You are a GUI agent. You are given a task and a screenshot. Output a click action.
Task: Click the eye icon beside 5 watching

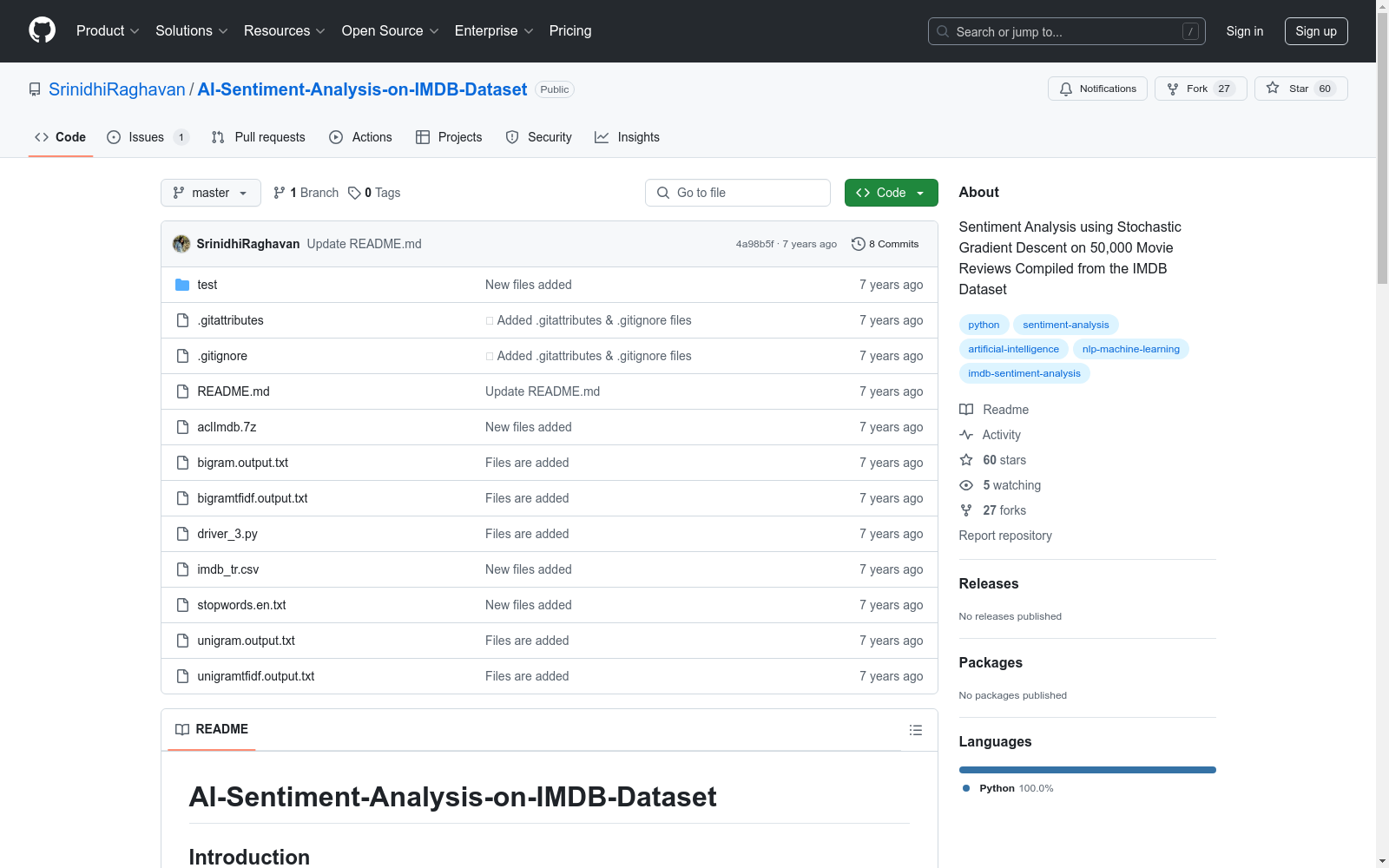point(966,485)
